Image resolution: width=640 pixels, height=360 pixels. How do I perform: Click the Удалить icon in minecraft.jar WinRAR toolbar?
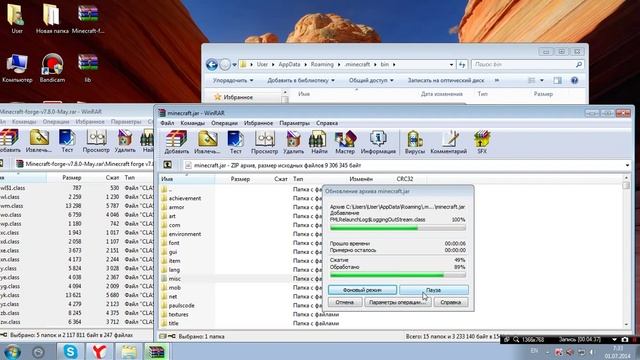[x=293, y=142]
